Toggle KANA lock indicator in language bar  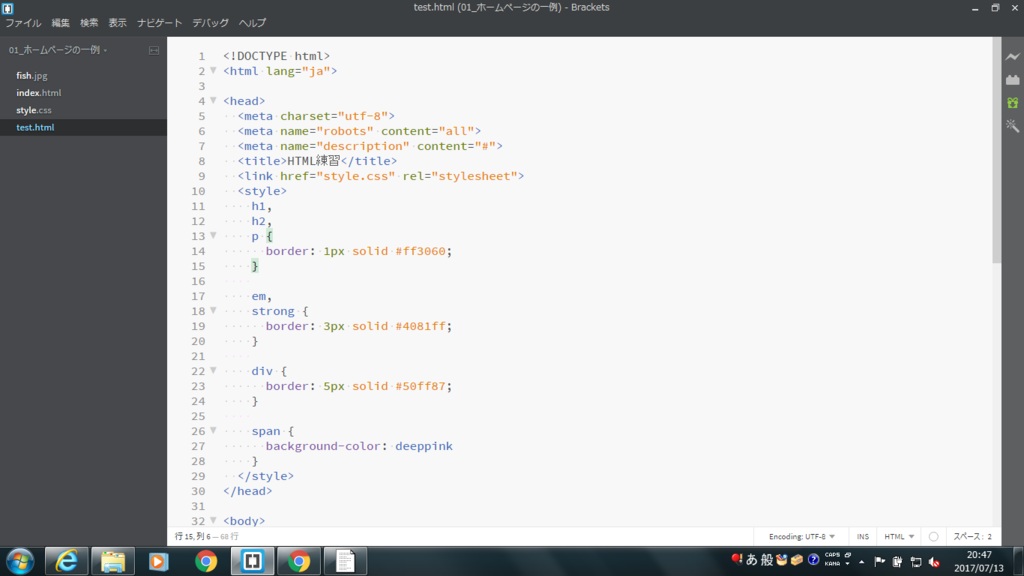pos(832,564)
